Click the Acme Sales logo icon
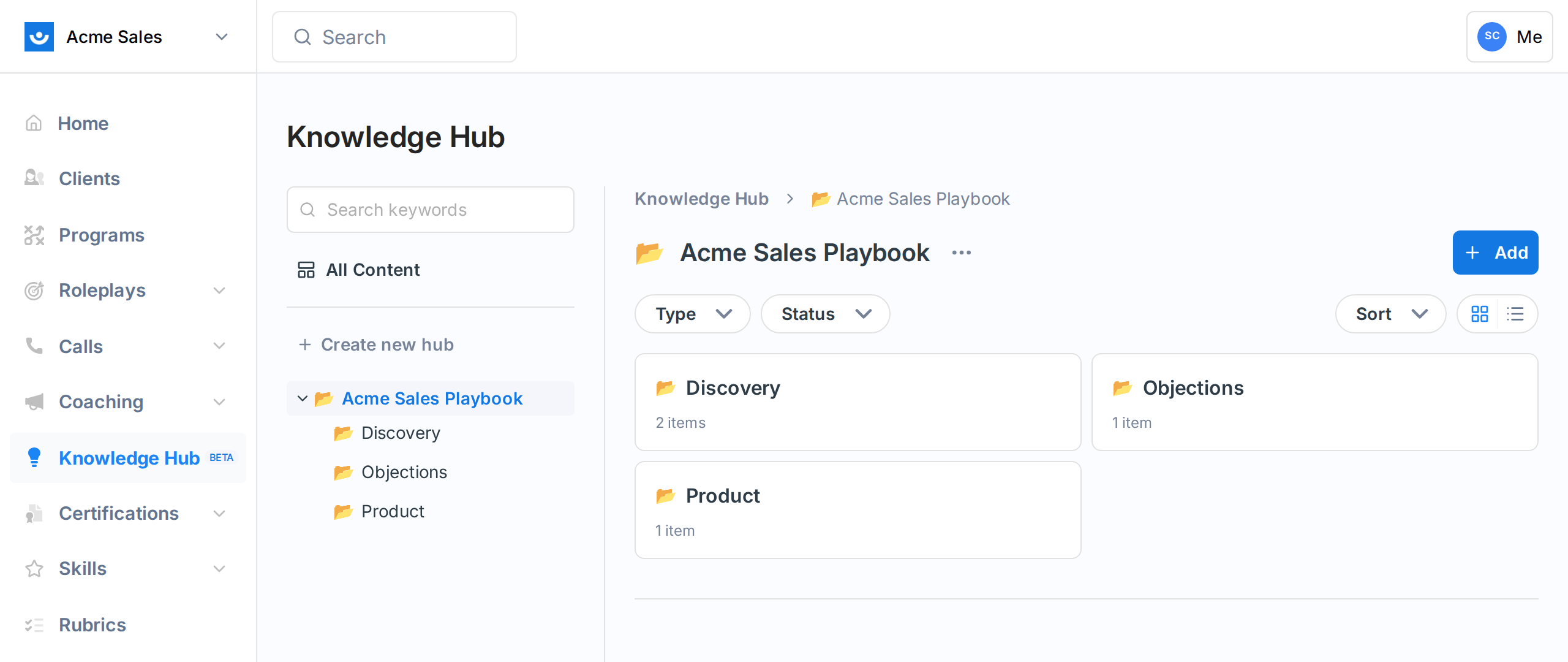1568x662 pixels. (39, 37)
